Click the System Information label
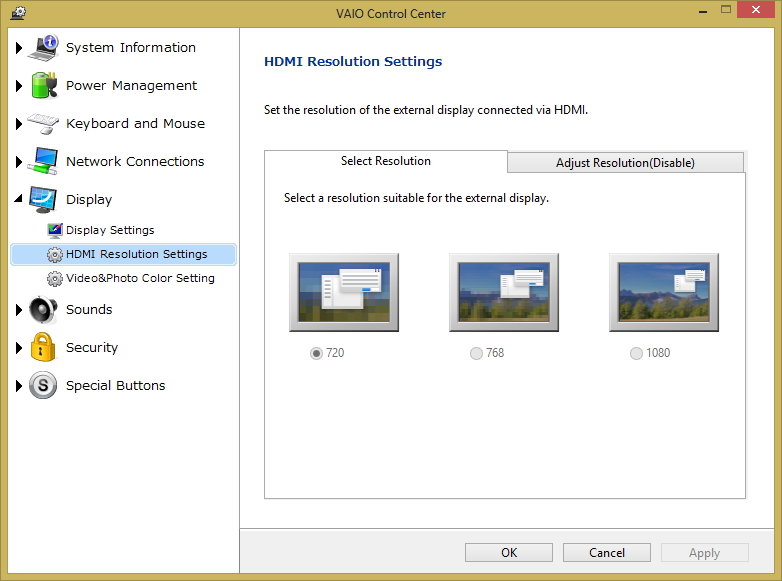This screenshot has width=782, height=581. click(x=131, y=47)
